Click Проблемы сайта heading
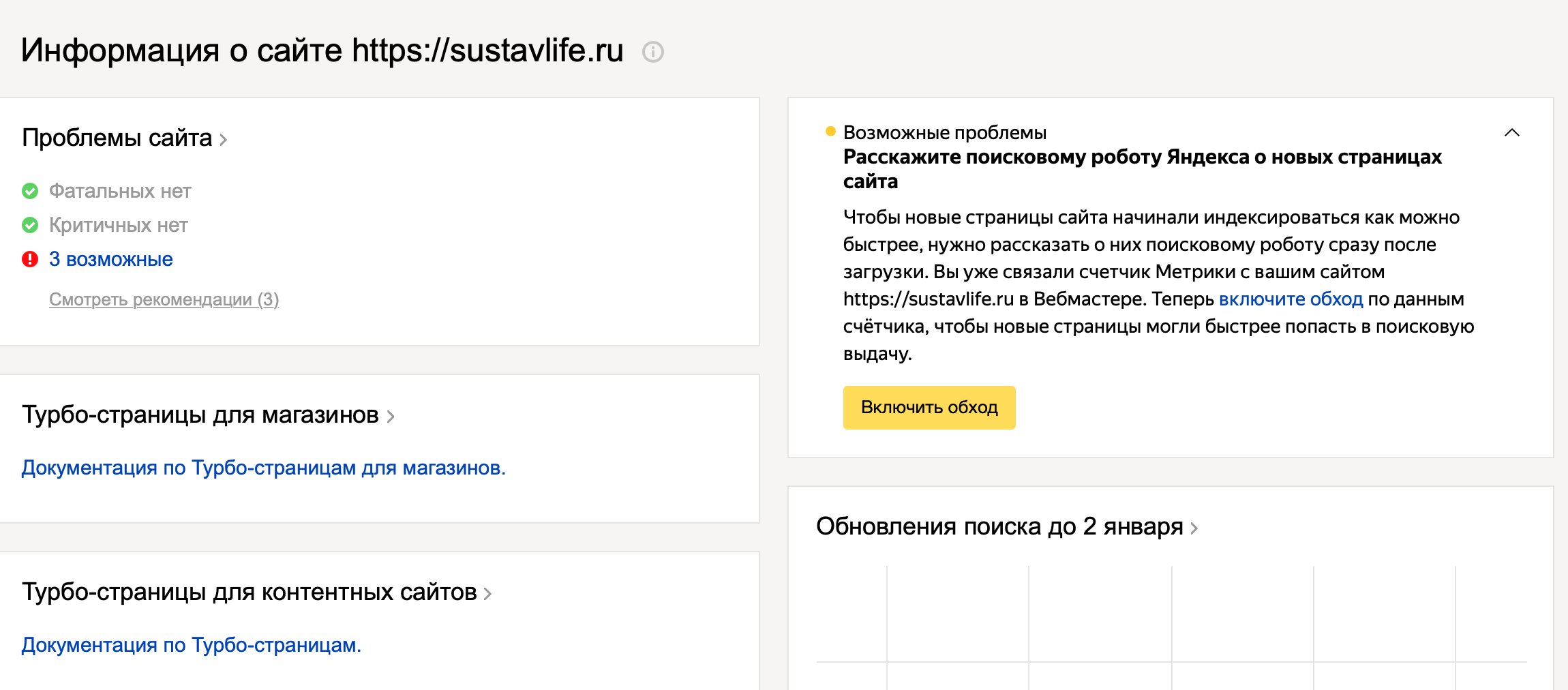Screen dimensions: 1568x690 [x=117, y=138]
